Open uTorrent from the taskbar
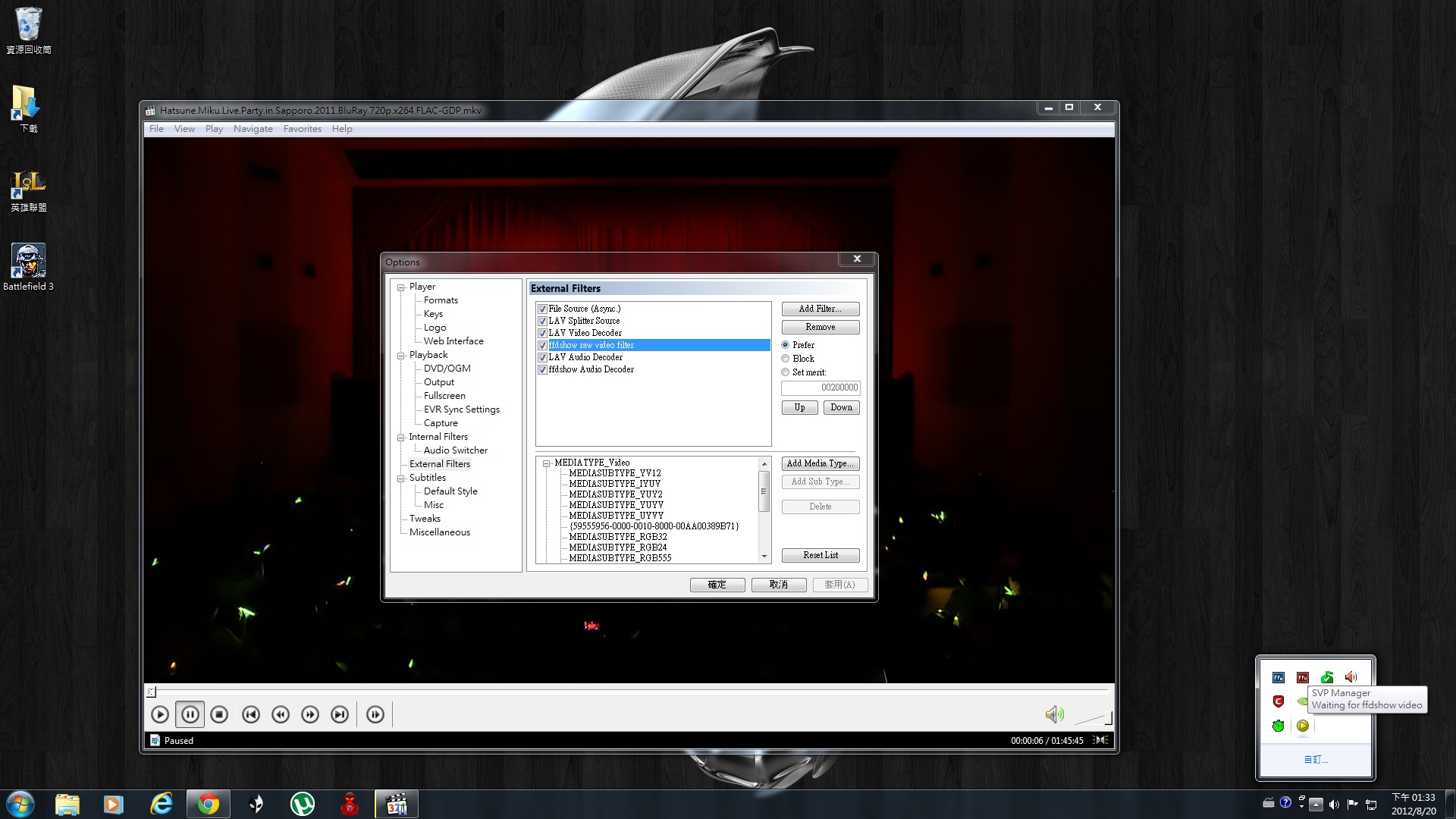Image resolution: width=1456 pixels, height=819 pixels. [x=303, y=804]
